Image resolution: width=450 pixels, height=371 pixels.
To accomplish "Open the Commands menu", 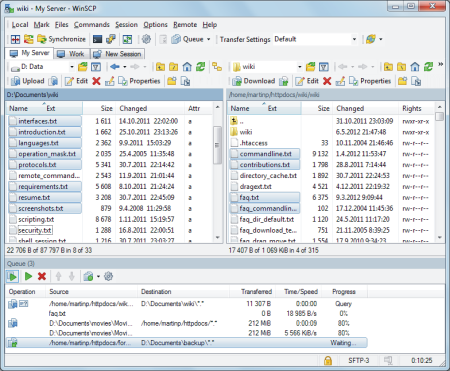I will [92, 25].
